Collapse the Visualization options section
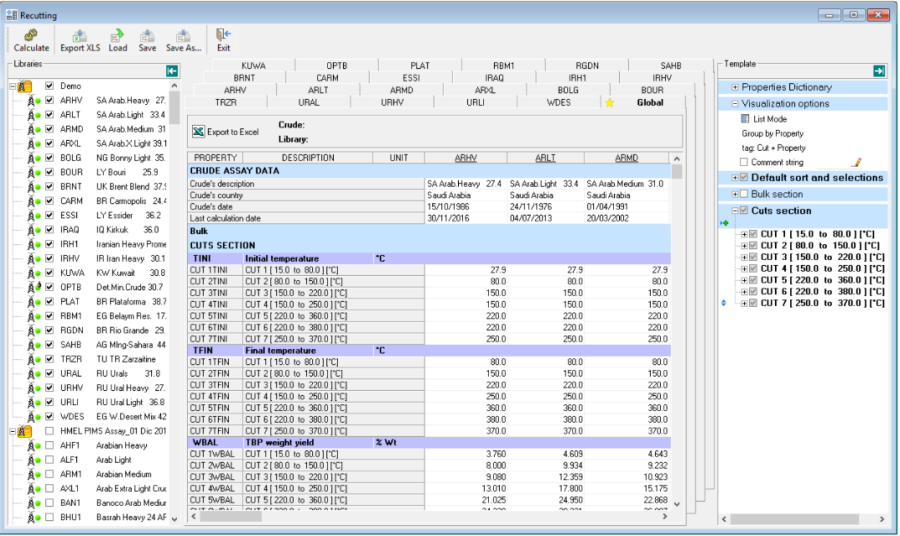 [735, 104]
